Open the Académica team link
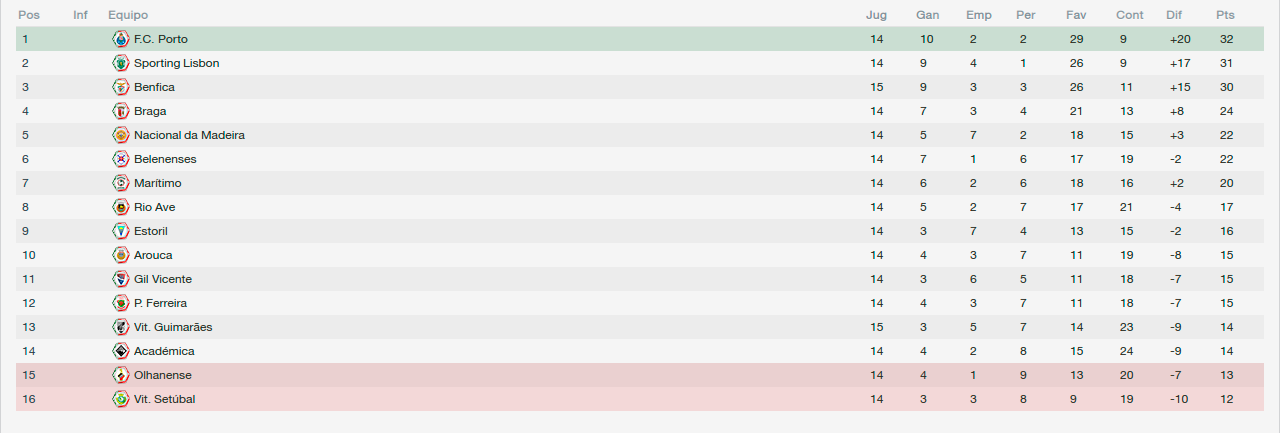Viewport: 1280px width, 433px height. point(164,351)
